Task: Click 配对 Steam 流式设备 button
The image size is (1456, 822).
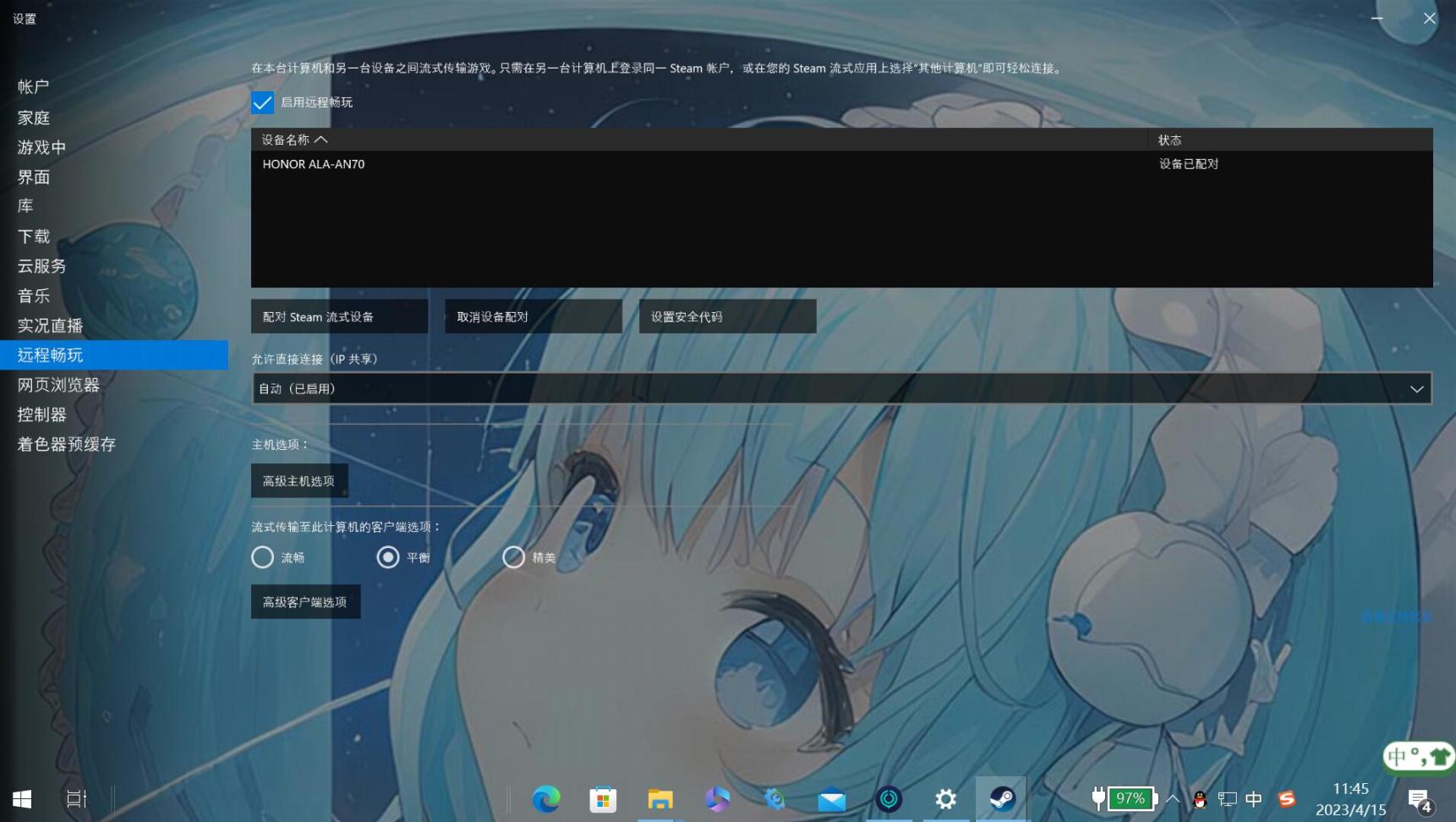Action: 339,316
